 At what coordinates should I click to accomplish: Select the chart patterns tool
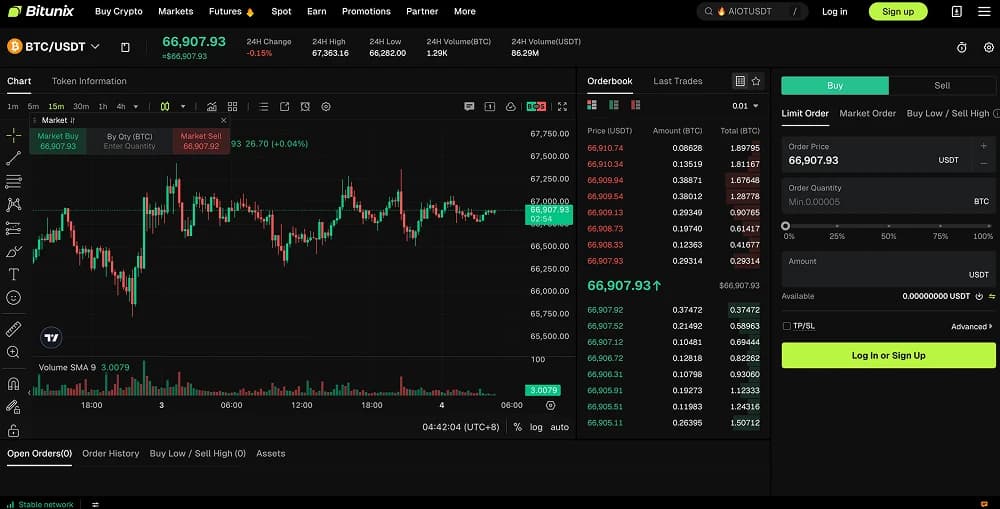[13, 204]
